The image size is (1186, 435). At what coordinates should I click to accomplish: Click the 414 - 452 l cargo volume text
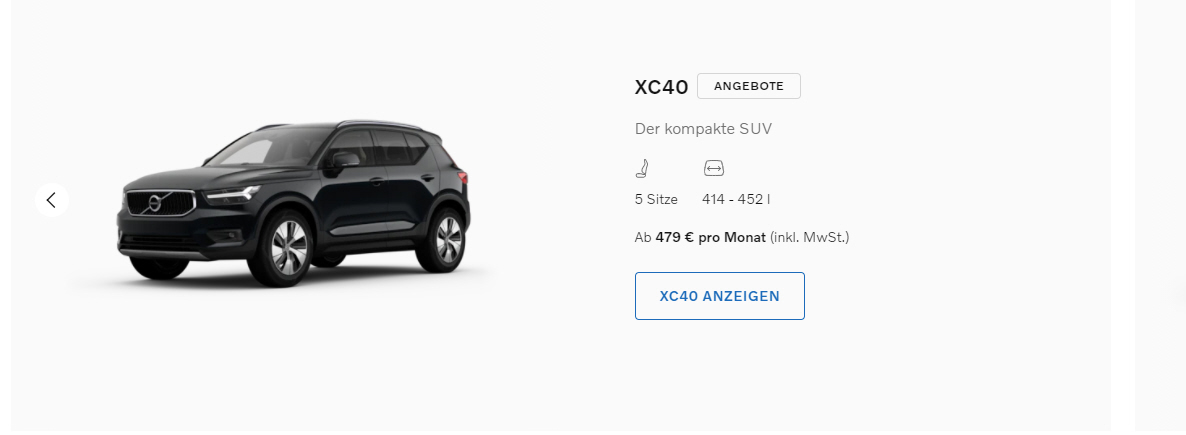pos(736,200)
